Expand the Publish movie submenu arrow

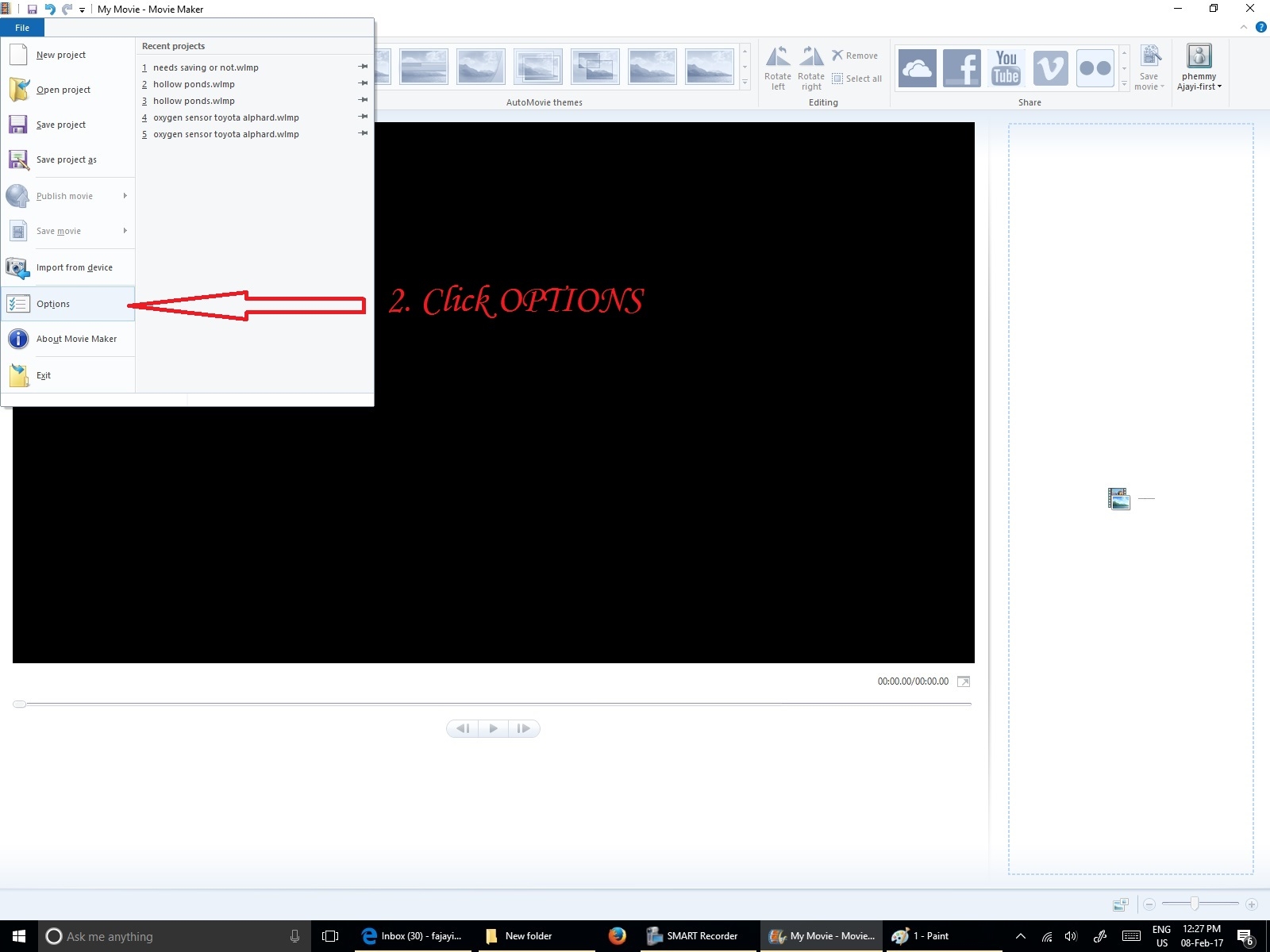125,196
